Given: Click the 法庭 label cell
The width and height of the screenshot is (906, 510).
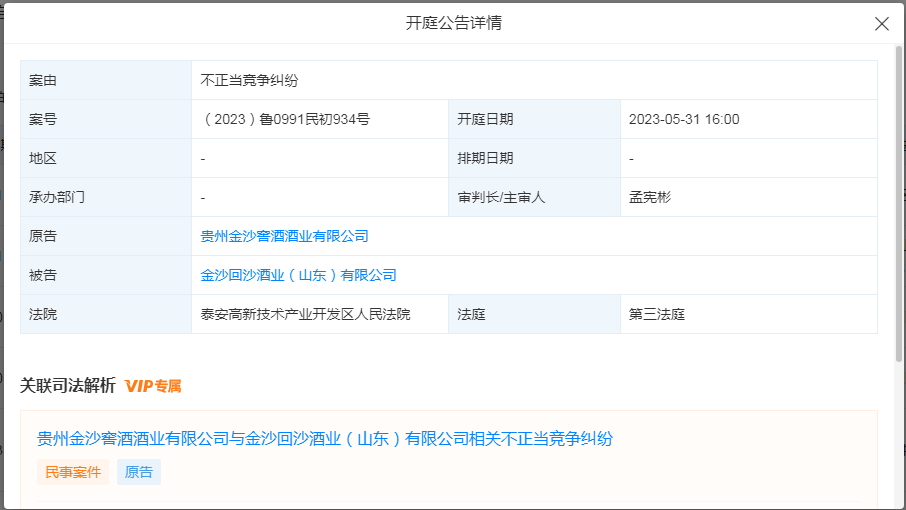Looking at the screenshot, I should coord(534,314).
